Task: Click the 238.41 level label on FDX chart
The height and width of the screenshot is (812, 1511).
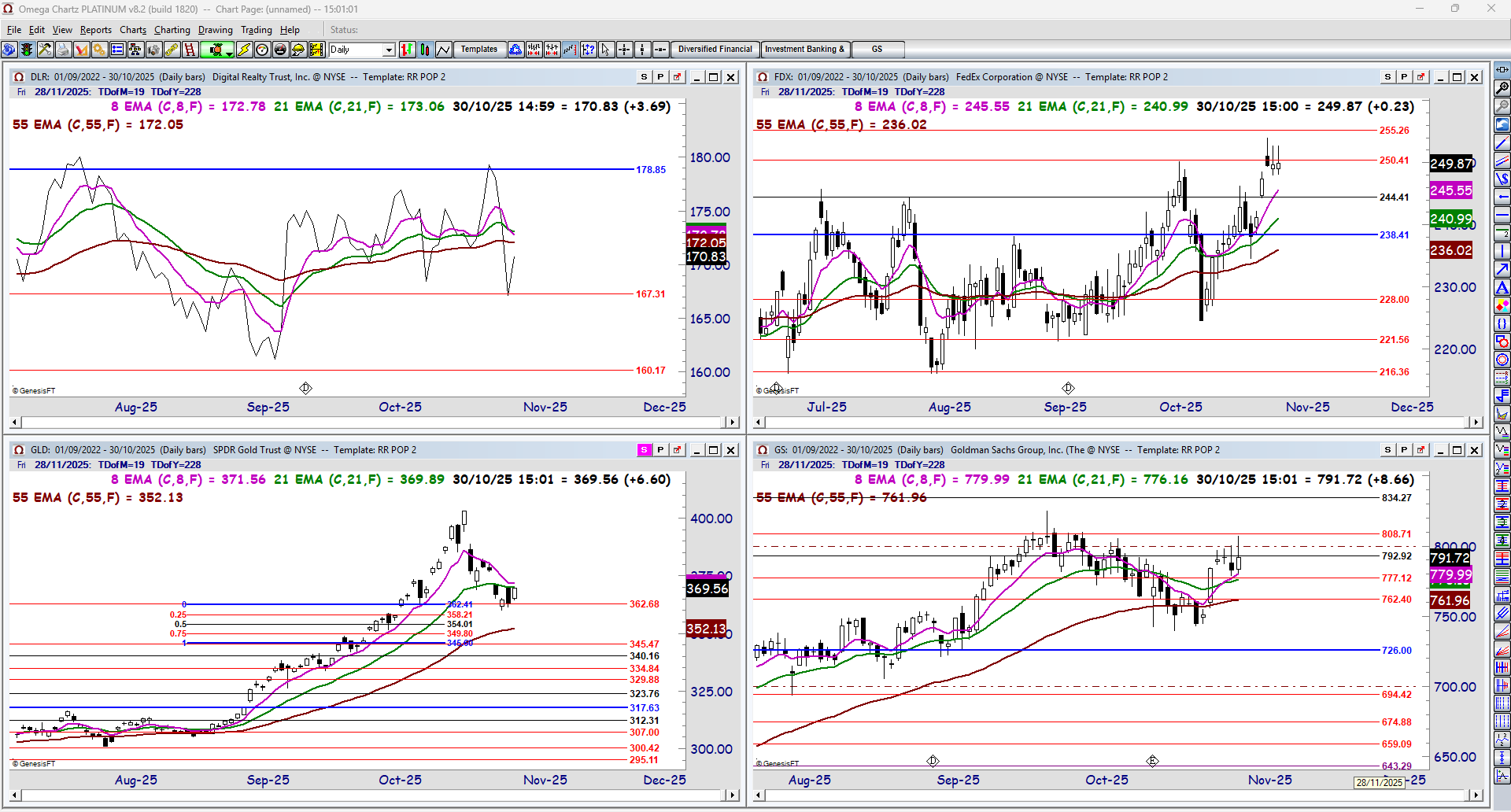Action: [x=1395, y=234]
